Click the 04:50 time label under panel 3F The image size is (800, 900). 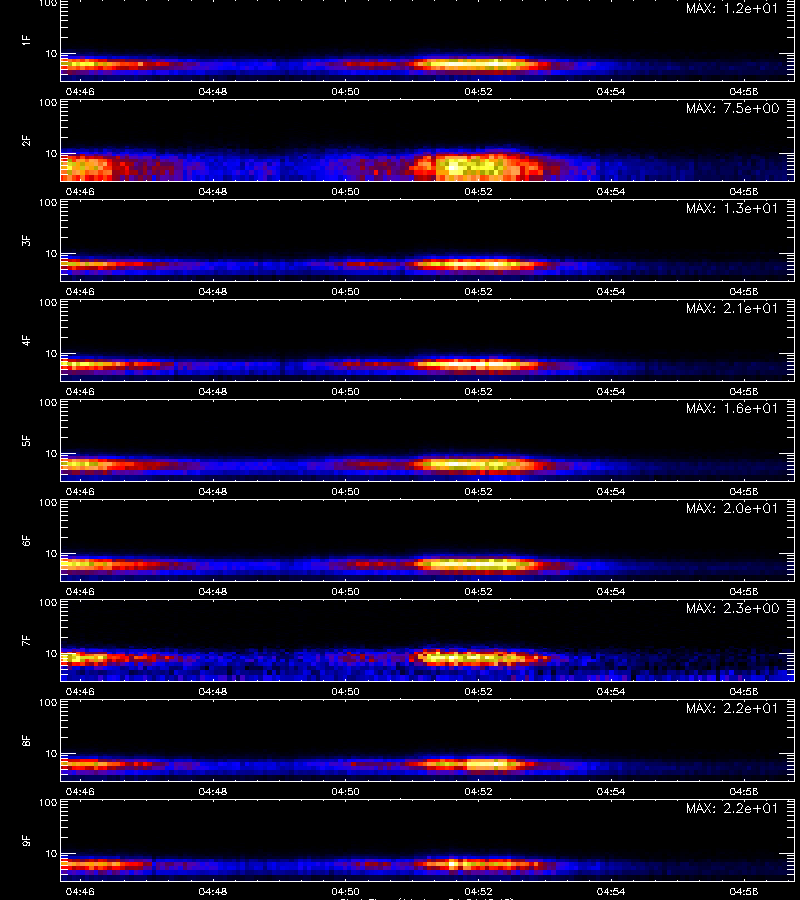click(345, 292)
